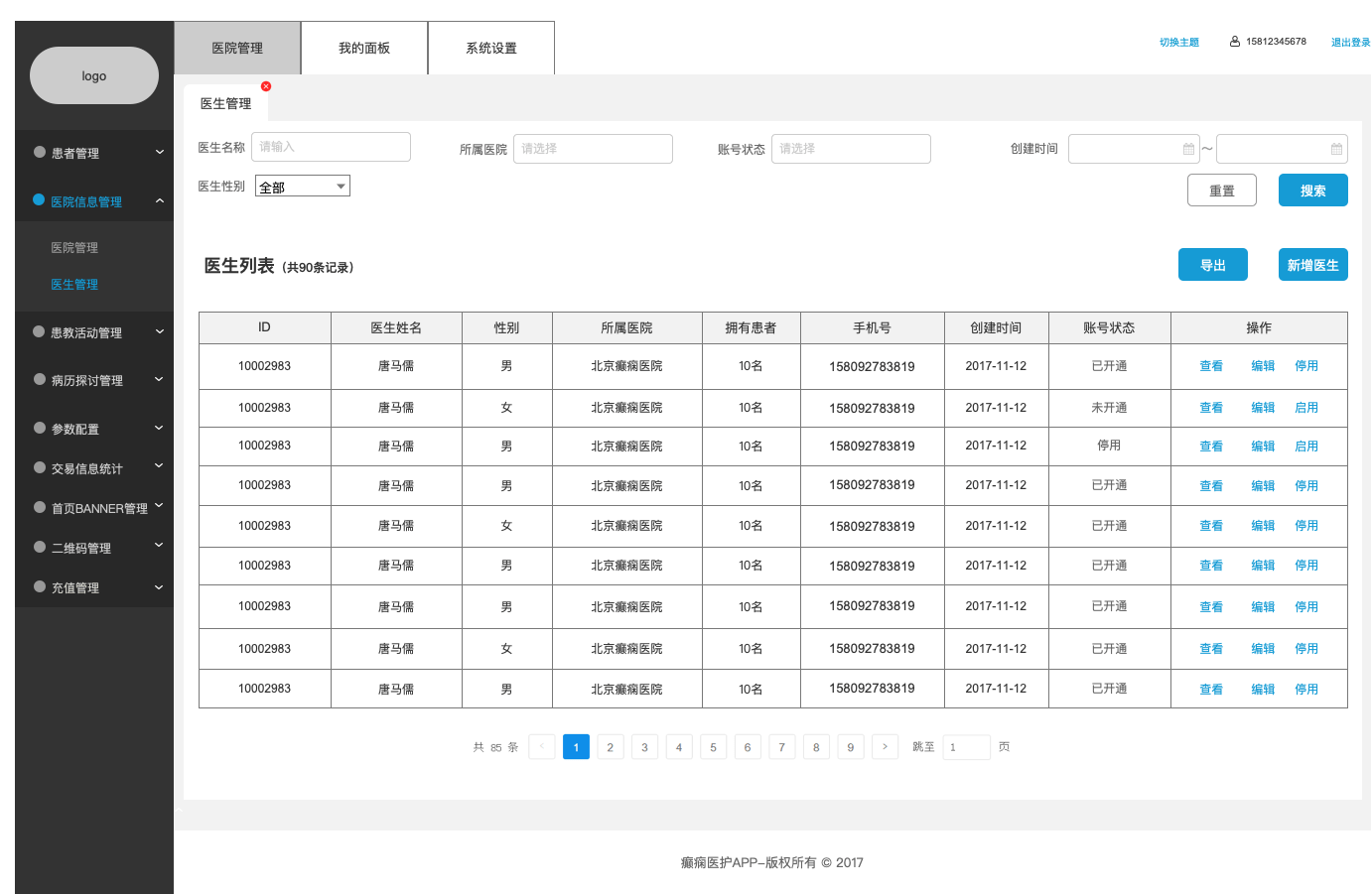Click the 导出 export button
1372x894 pixels.
[x=1213, y=265]
